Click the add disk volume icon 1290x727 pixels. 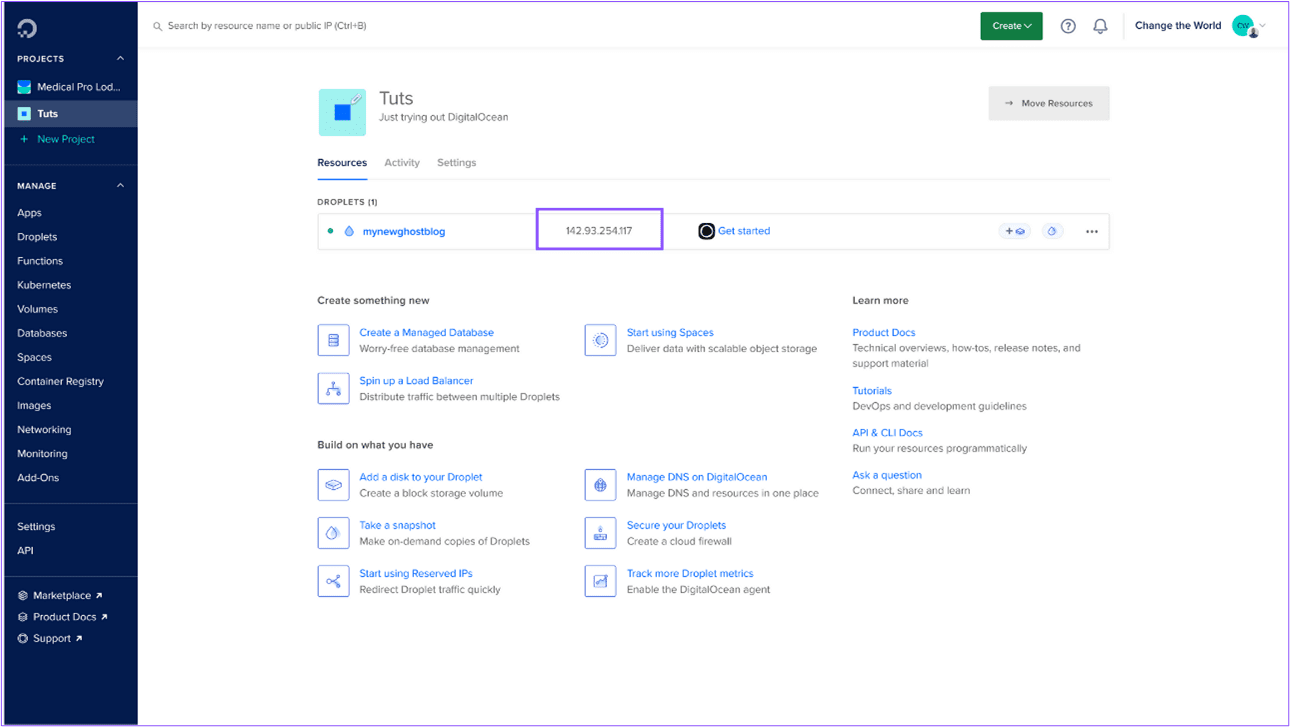click(333, 485)
